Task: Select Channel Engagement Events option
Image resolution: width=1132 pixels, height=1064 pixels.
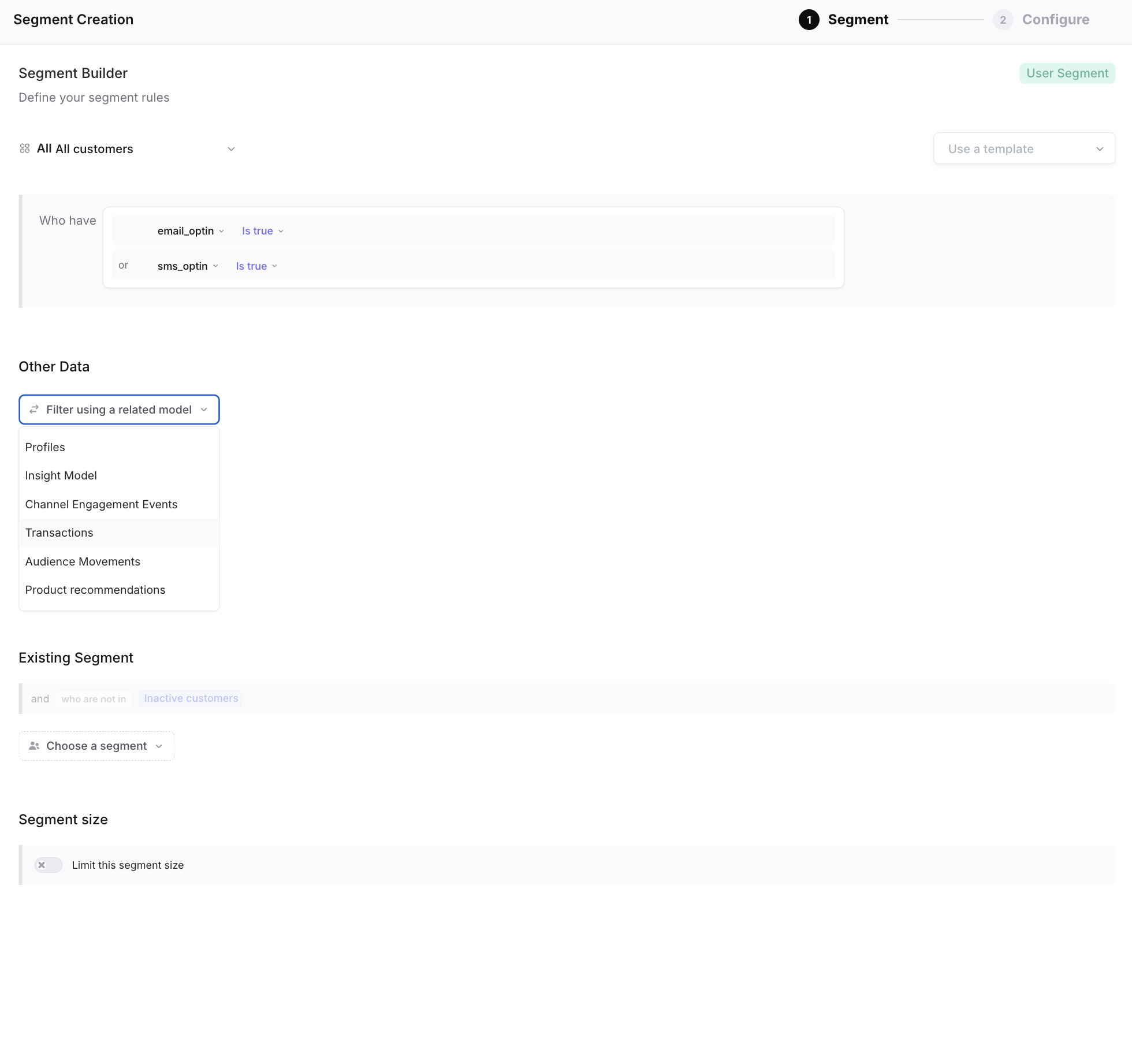Action: point(119,504)
